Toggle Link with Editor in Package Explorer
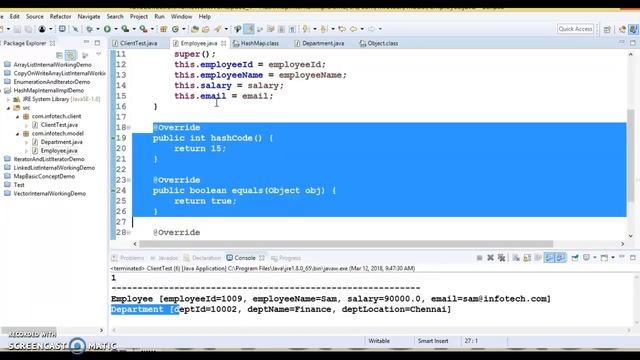 click(x=71, y=55)
